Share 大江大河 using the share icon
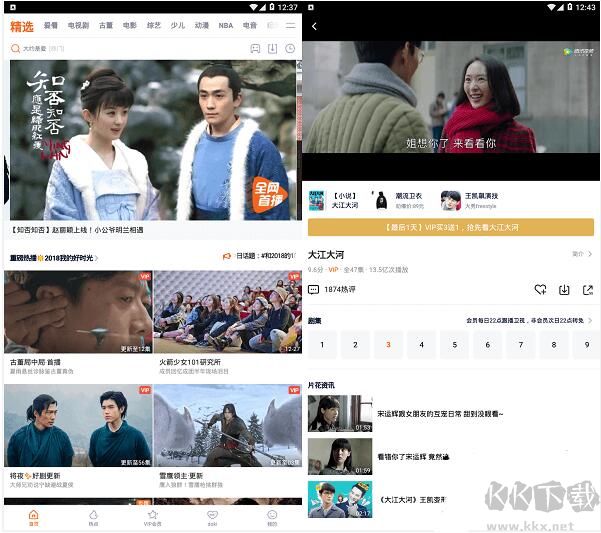Screen dimensions: 601x533 pyautogui.click(x=588, y=290)
